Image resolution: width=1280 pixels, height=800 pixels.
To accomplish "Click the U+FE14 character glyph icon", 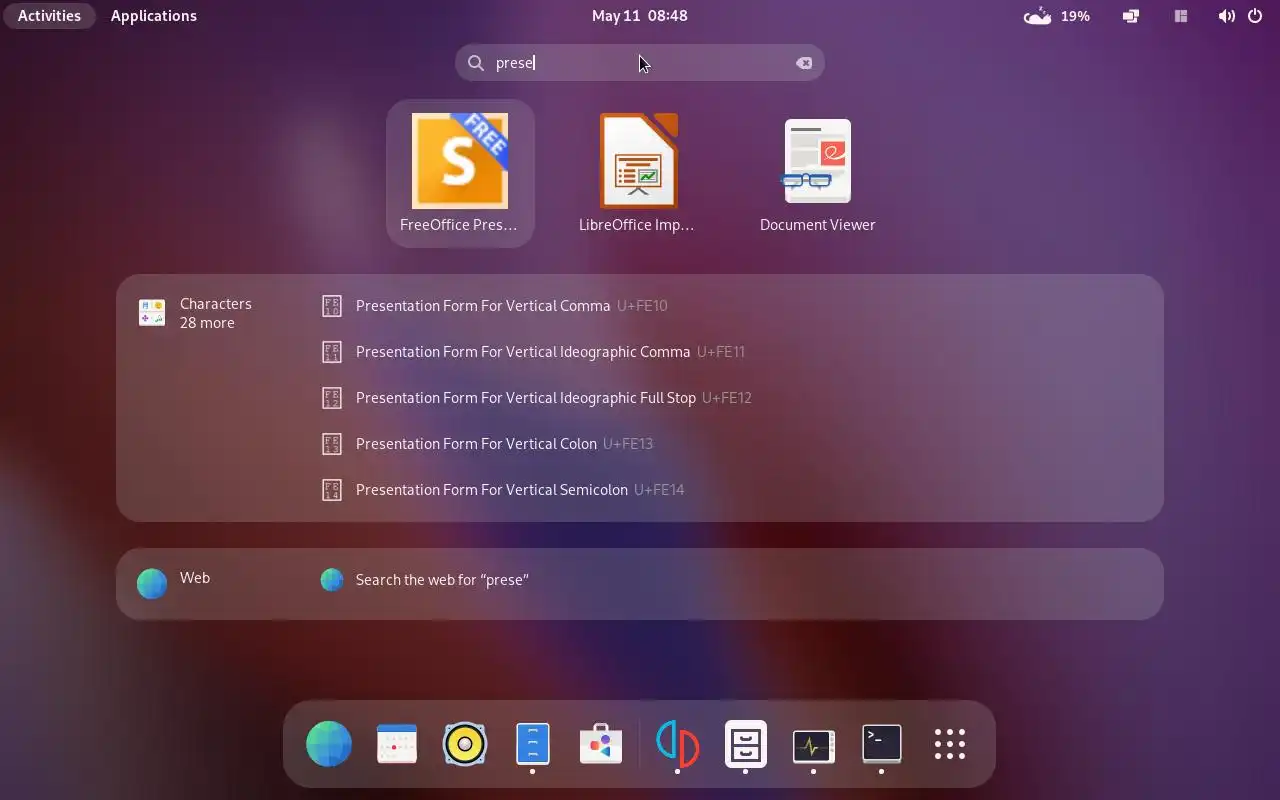I will click(x=332, y=490).
